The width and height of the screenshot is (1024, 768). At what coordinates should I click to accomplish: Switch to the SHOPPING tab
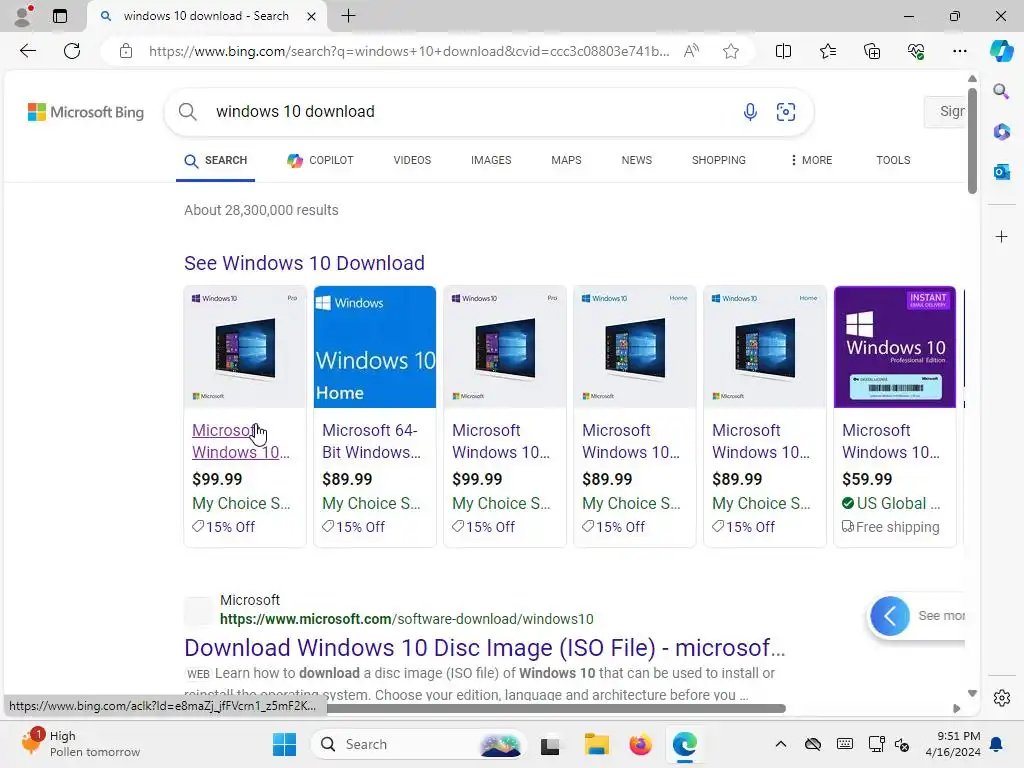[x=718, y=161]
